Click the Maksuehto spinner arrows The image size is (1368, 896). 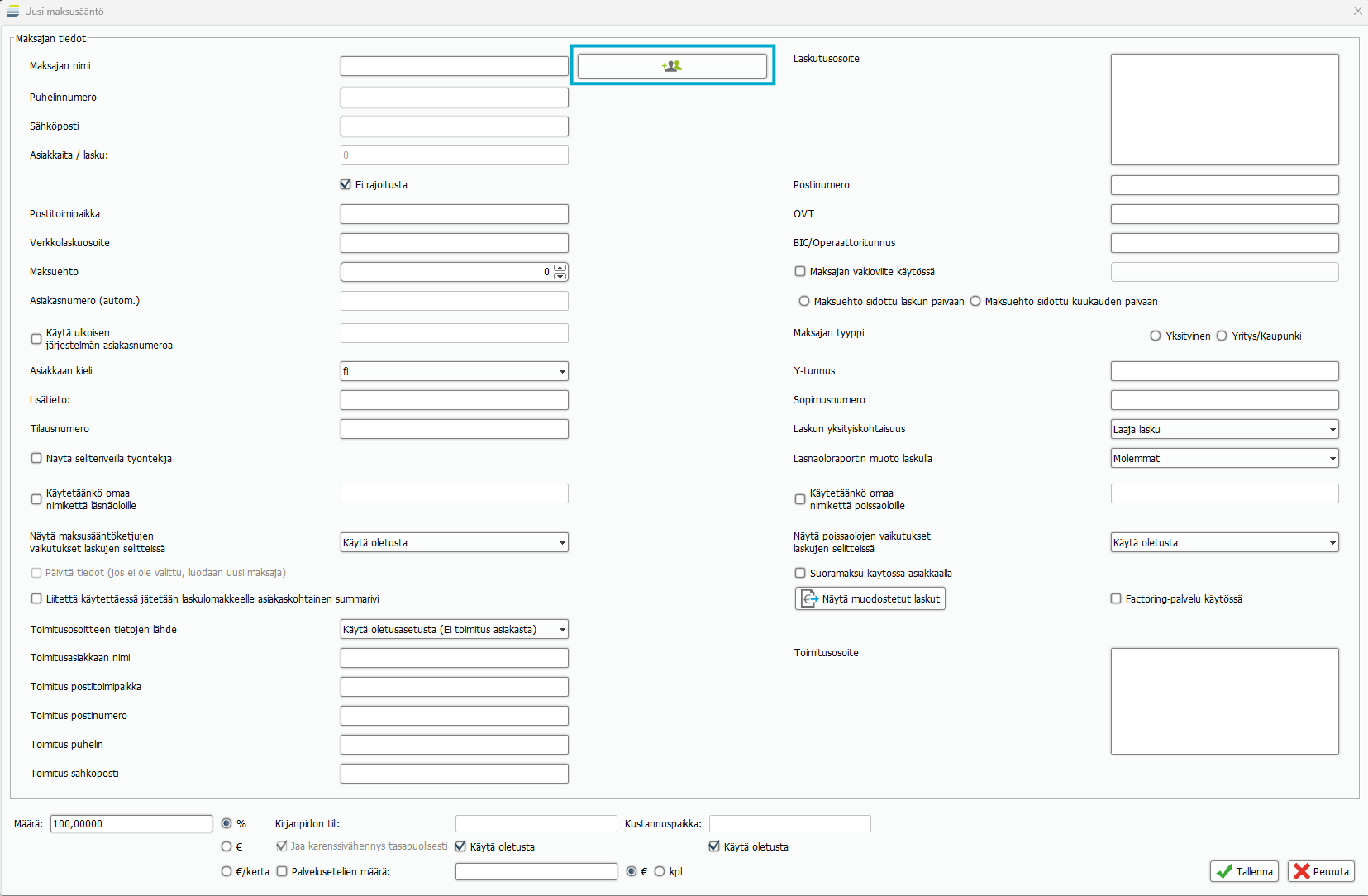[560, 271]
